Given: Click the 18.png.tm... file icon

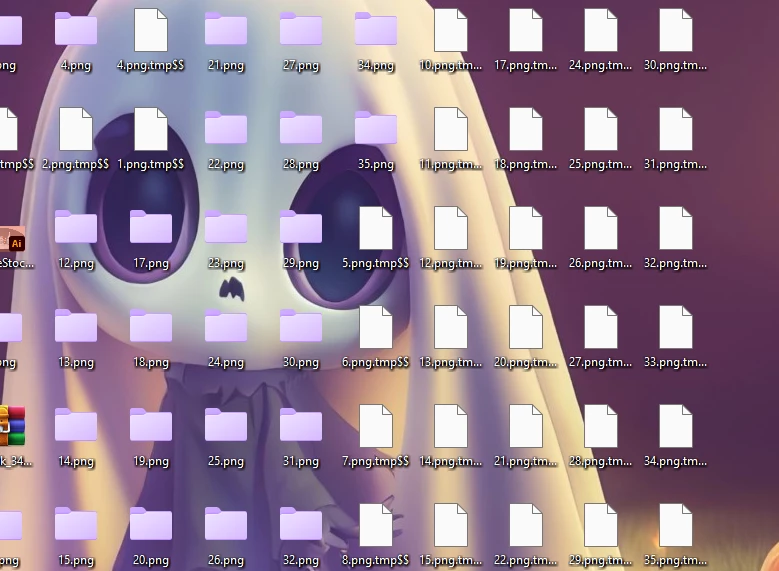Looking at the screenshot, I should 526,129.
